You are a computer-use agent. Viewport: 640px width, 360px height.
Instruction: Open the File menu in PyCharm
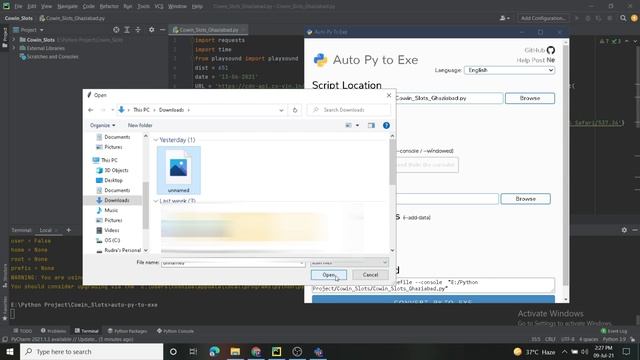[18, 7]
